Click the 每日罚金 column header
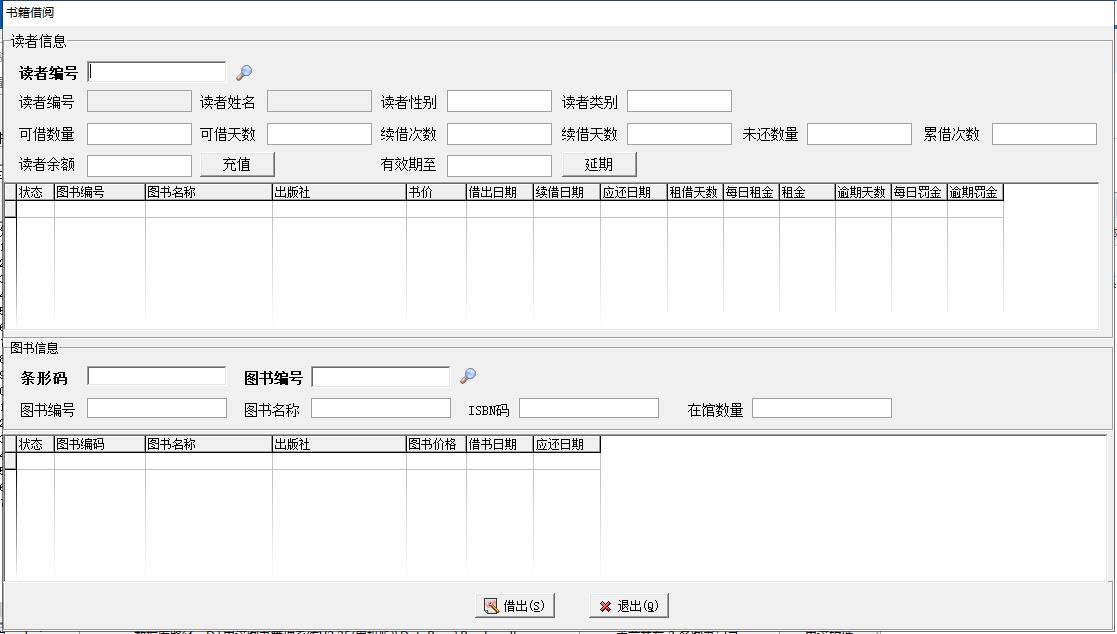The image size is (1117, 634). click(x=919, y=192)
